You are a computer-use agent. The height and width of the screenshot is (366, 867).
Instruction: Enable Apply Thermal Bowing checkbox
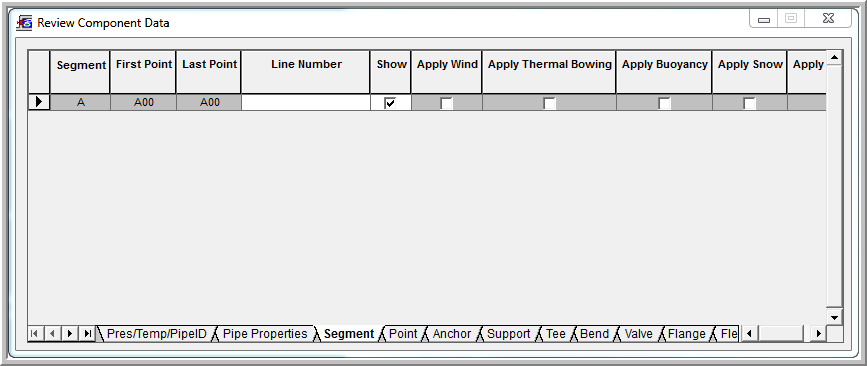click(x=549, y=103)
